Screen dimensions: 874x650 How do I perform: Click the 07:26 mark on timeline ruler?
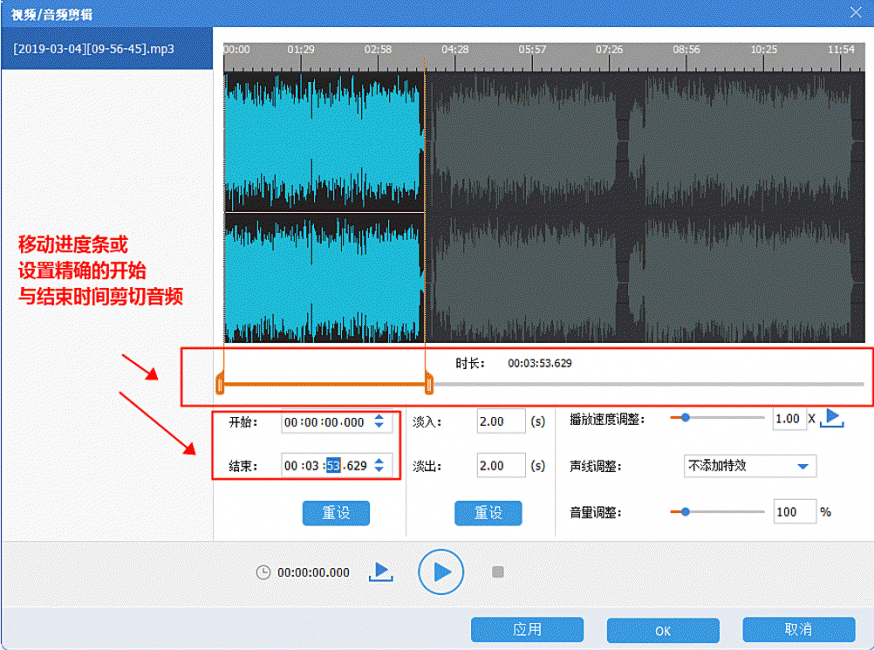(x=609, y=50)
